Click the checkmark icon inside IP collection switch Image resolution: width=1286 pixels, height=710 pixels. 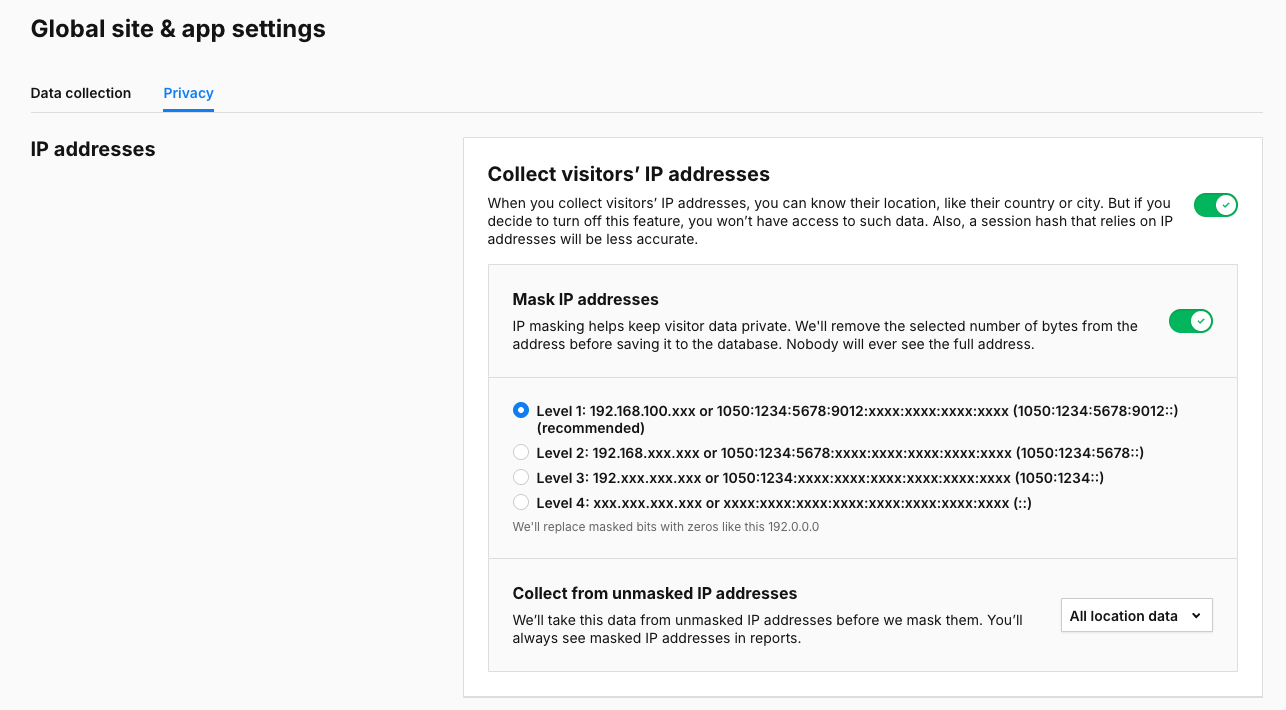[1224, 205]
